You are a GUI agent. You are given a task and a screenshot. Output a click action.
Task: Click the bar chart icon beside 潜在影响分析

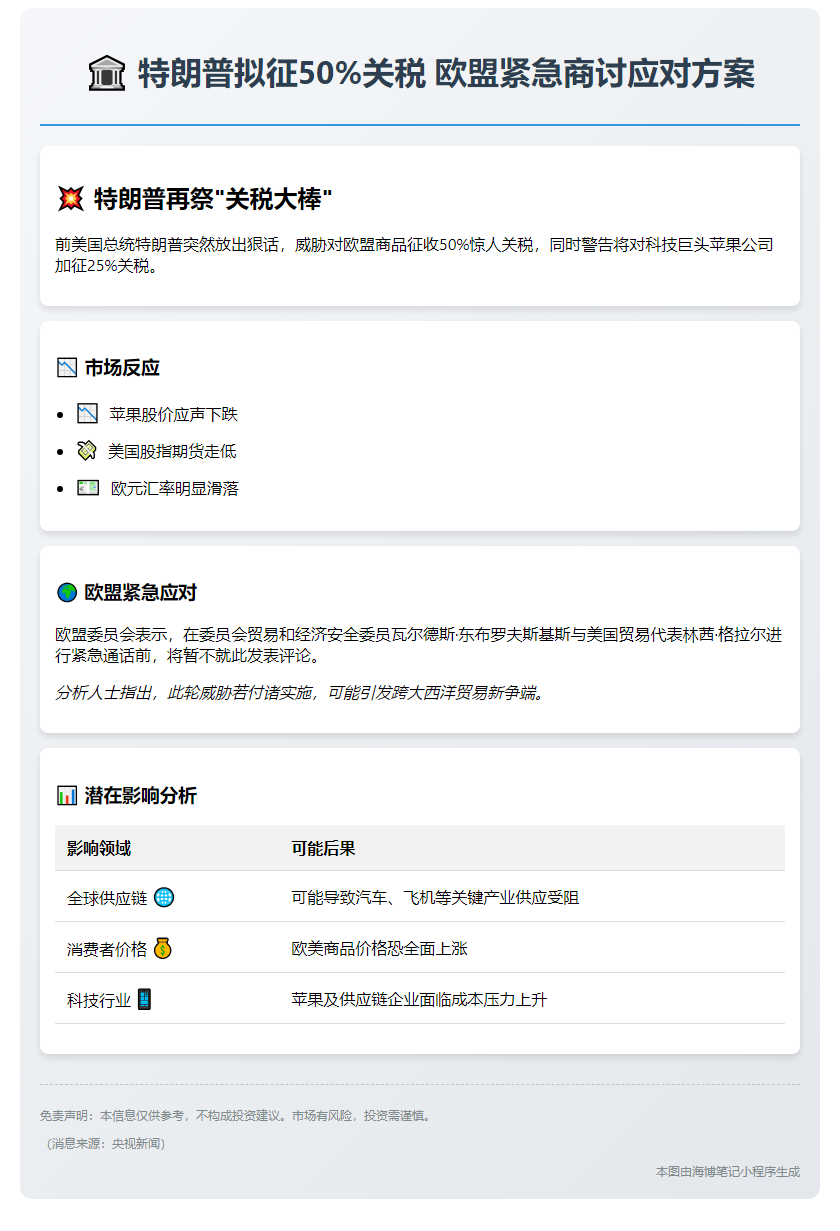[x=67, y=796]
